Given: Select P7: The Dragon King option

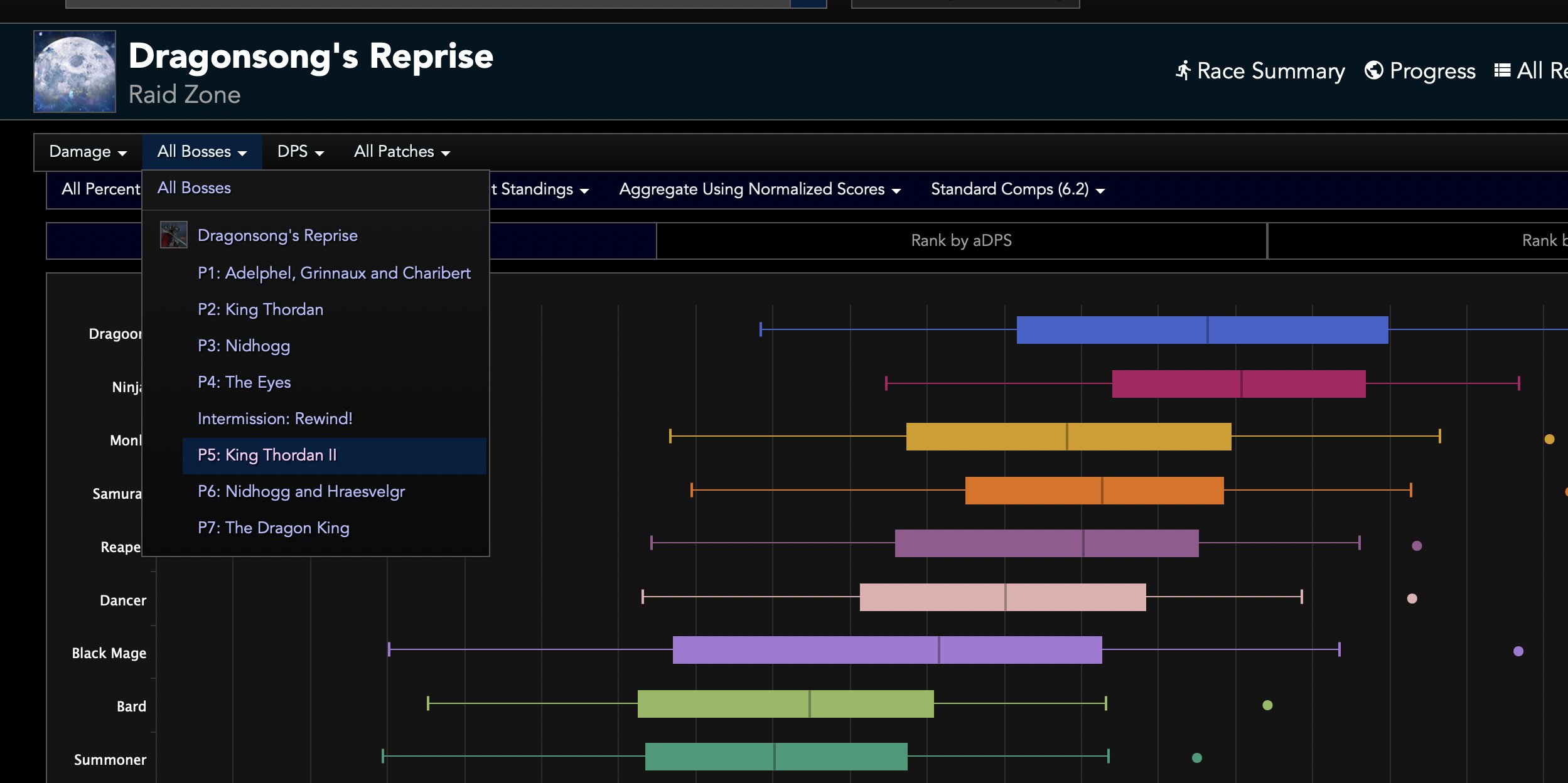Looking at the screenshot, I should [273, 528].
